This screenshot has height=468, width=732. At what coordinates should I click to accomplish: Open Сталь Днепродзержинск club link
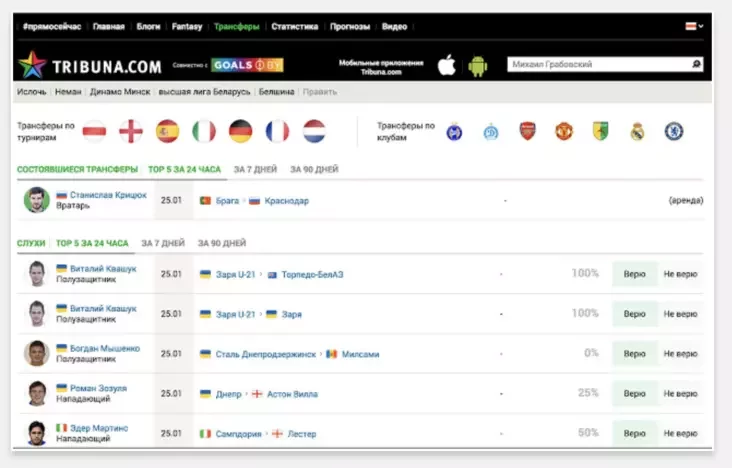tap(266, 354)
